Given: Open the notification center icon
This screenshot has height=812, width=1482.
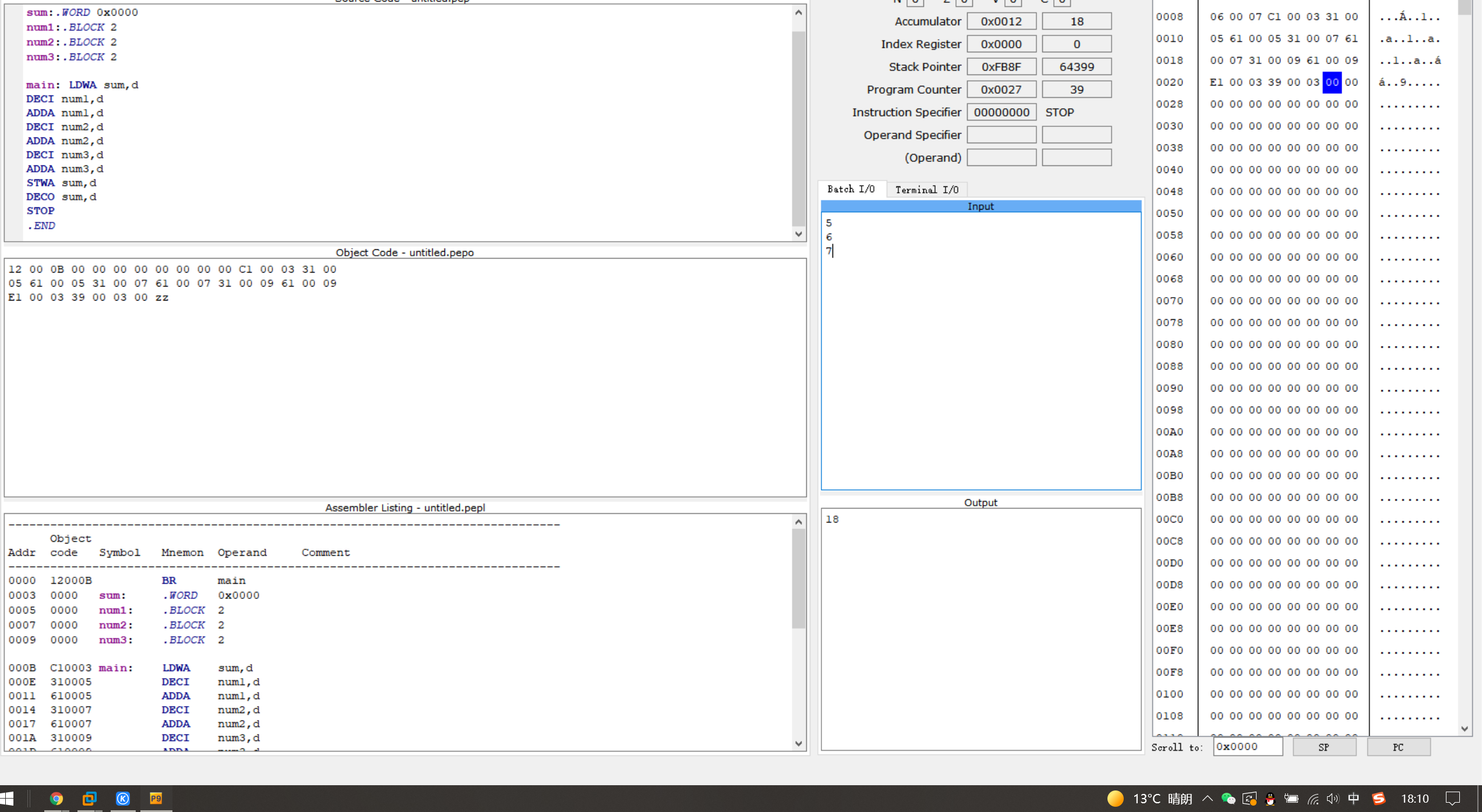Looking at the screenshot, I should click(x=1453, y=799).
